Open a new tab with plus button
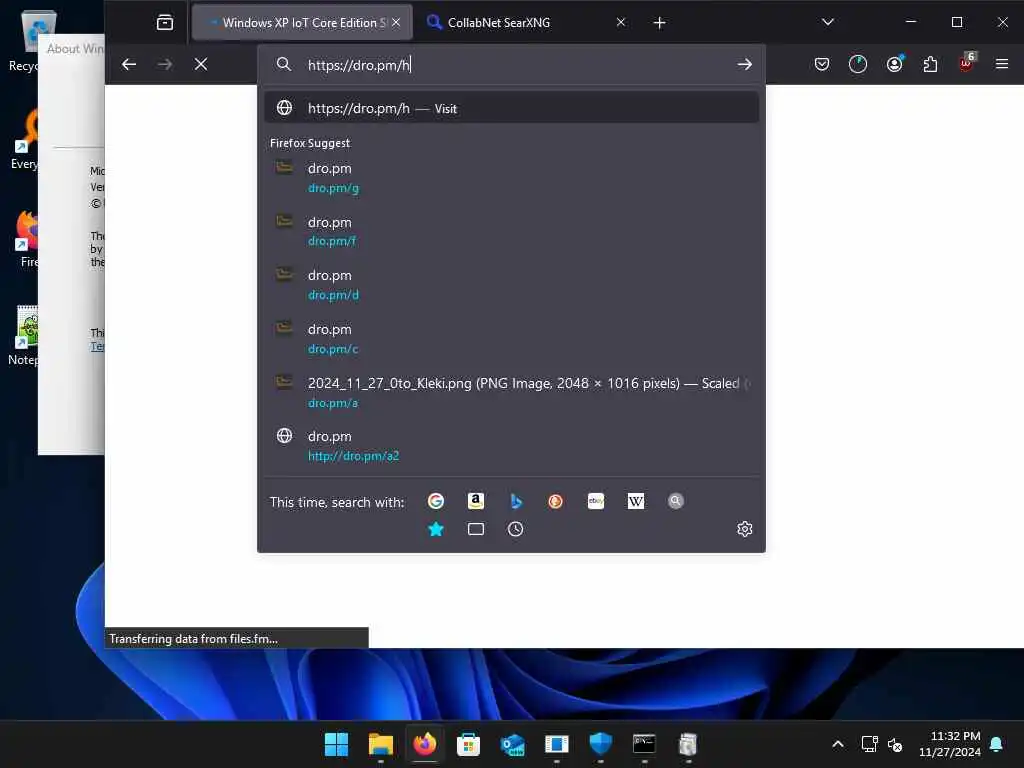The width and height of the screenshot is (1024, 768). (x=660, y=23)
